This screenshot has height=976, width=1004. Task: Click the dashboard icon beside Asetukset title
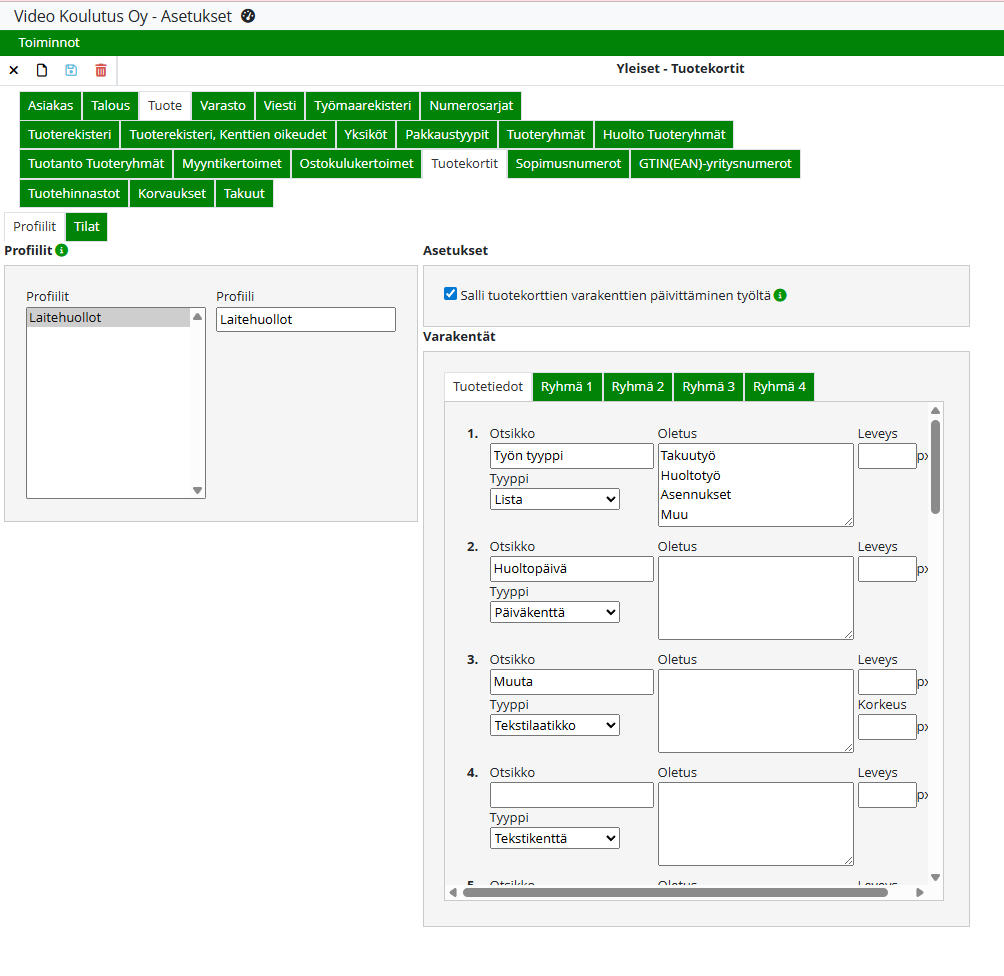pos(249,16)
